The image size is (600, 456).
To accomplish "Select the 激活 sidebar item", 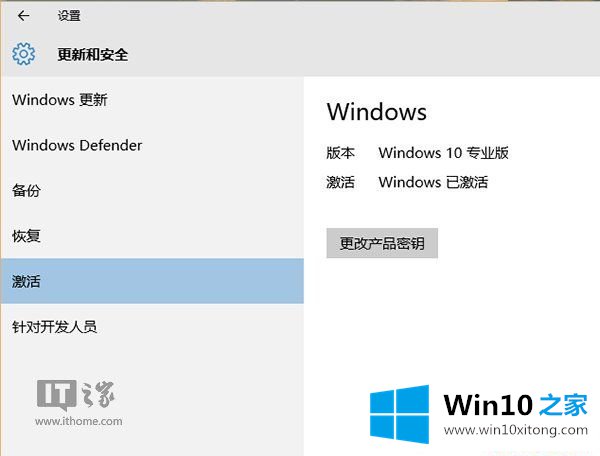I will (x=152, y=281).
